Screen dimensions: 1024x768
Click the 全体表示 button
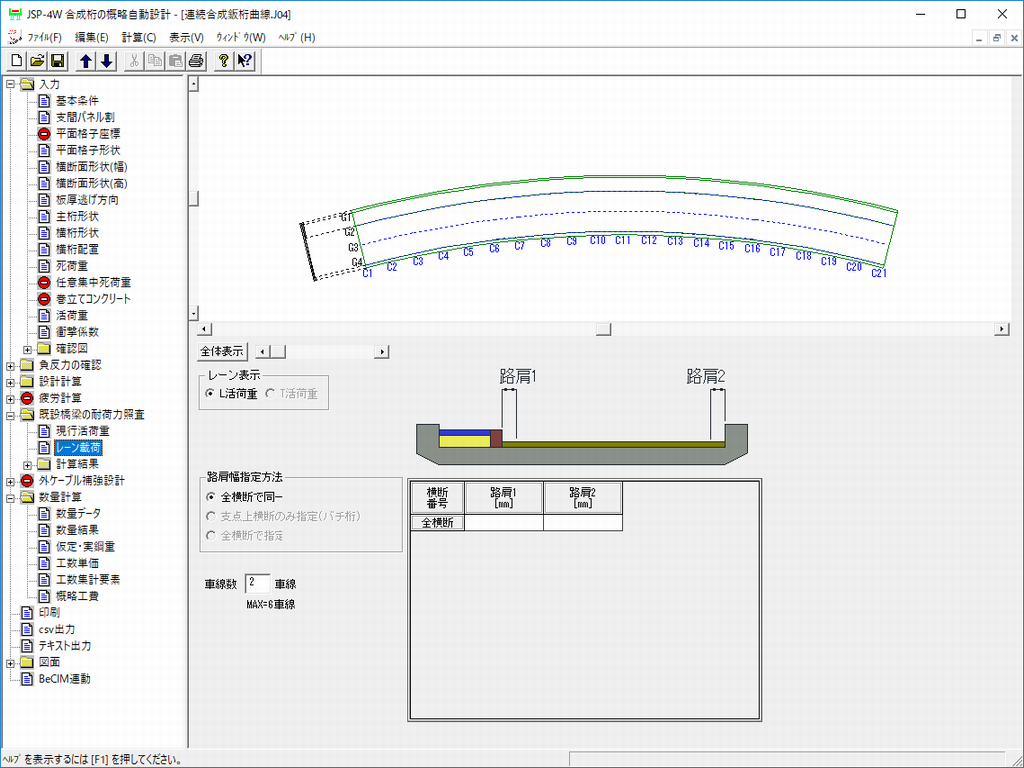(x=222, y=351)
